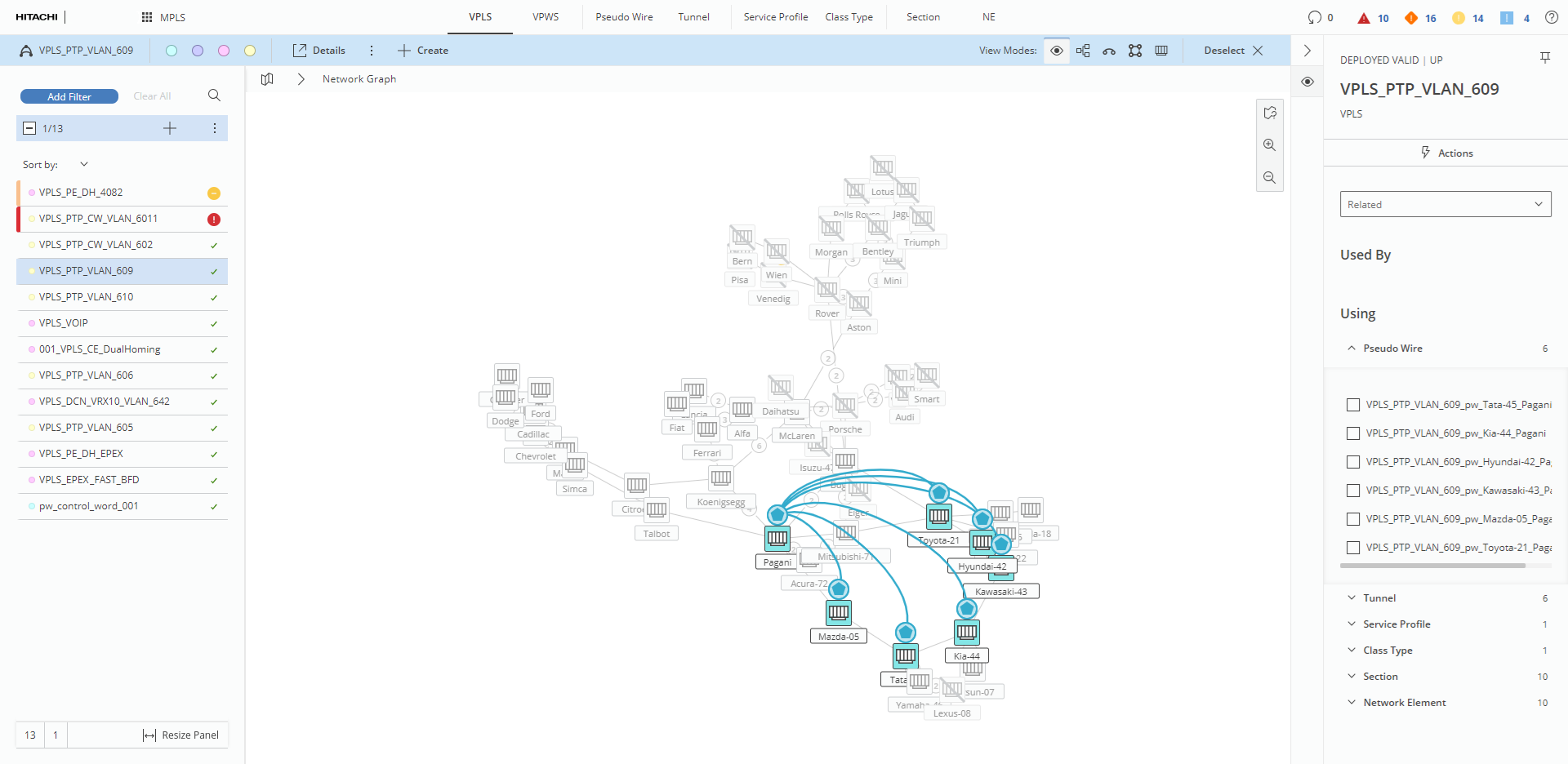Select the cyan color circle filter
This screenshot has height=764, width=1568.
coord(171,51)
